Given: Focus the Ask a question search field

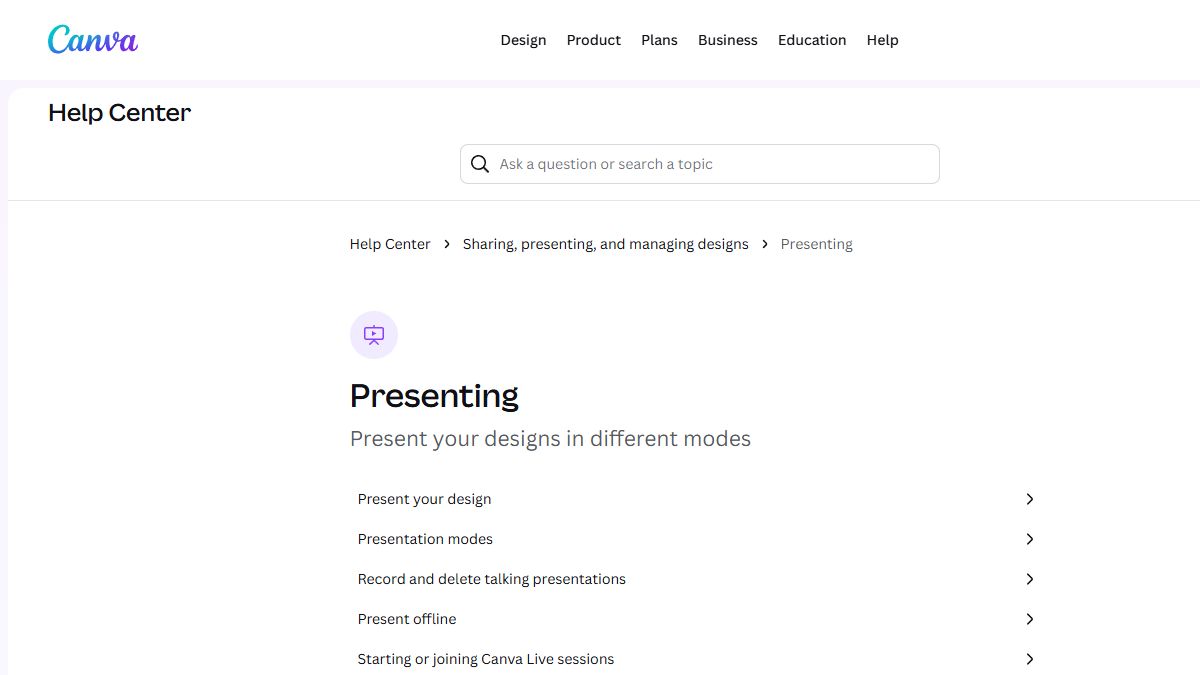Looking at the screenshot, I should (x=700, y=164).
